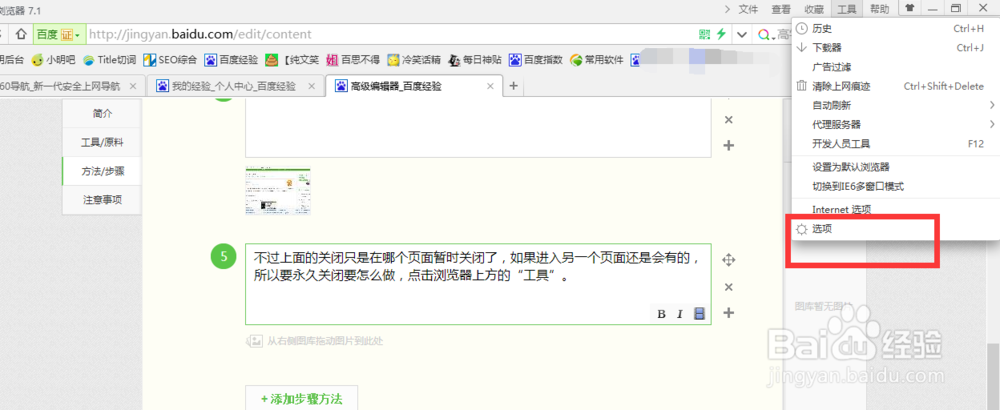The width and height of the screenshot is (1000, 410).
Task: Click the 添加步骤方法 button
Action: 302,399
